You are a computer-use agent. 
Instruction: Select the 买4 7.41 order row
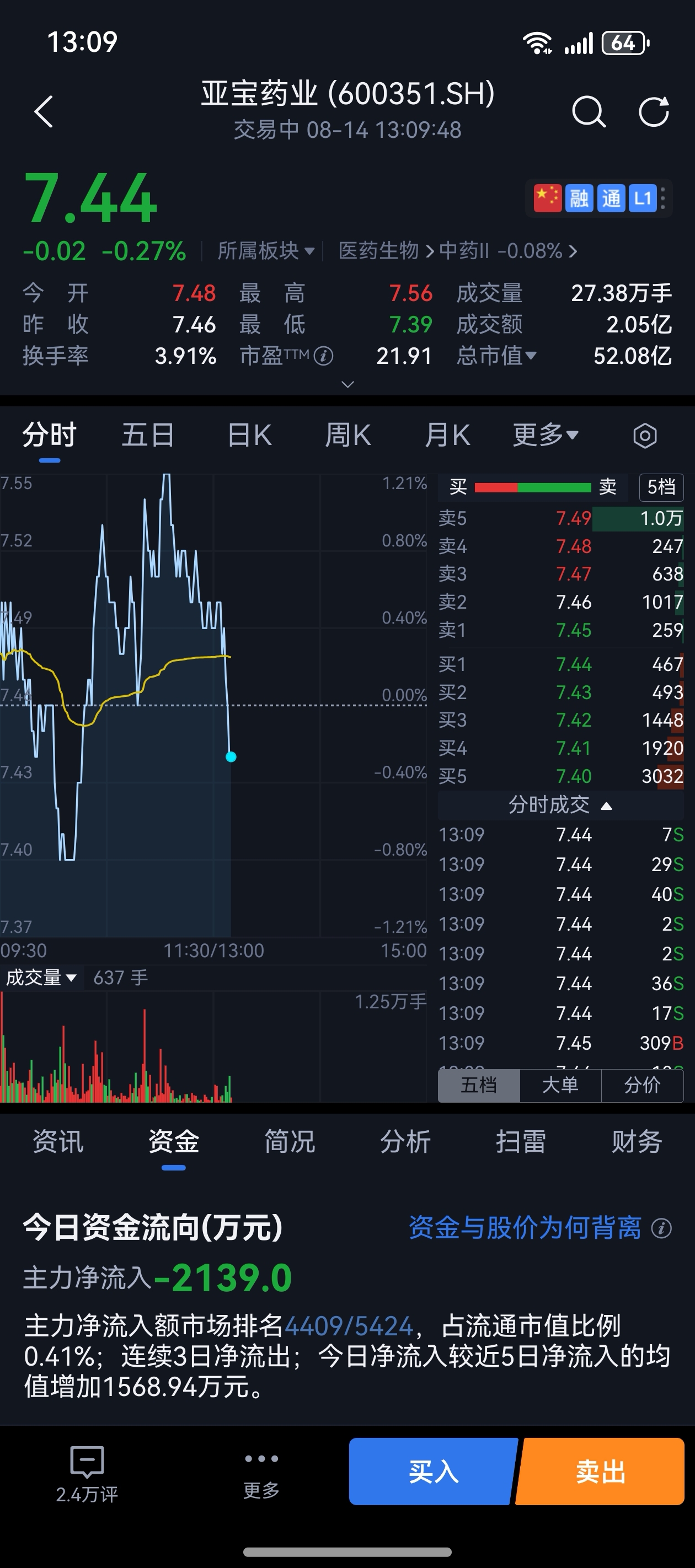pos(560,748)
